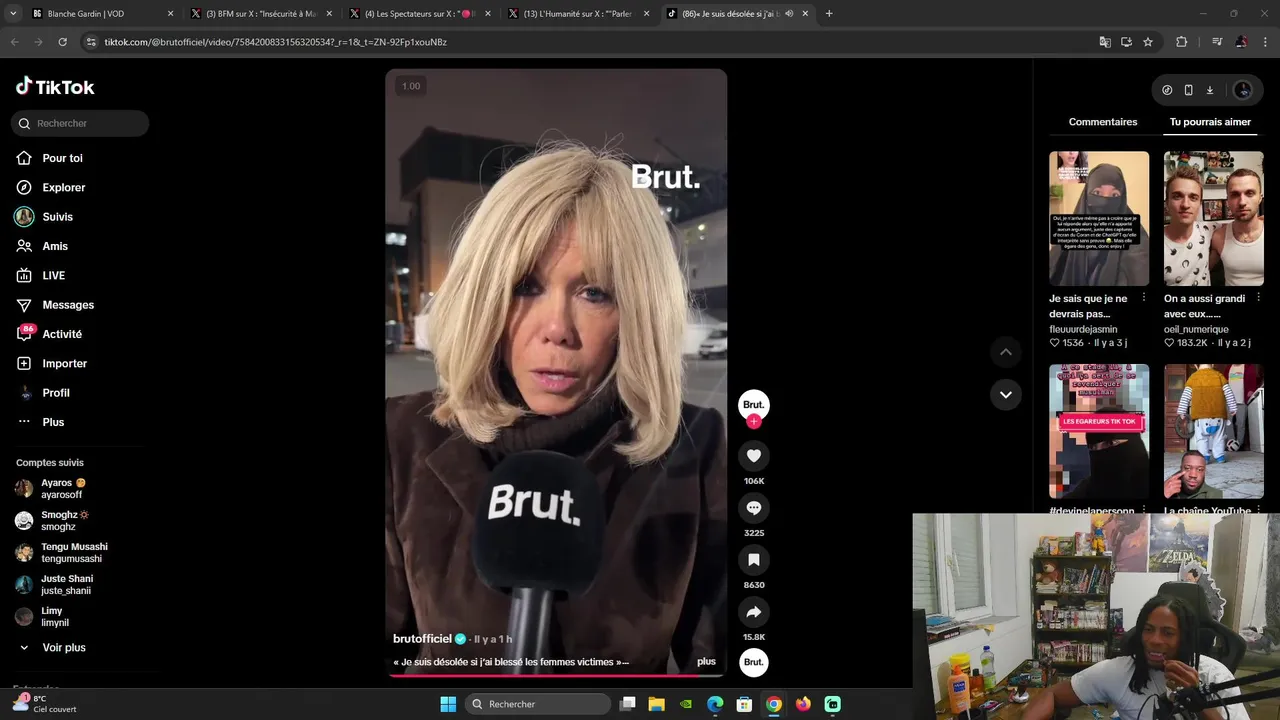The image size is (1280, 720).
Task: Share the video with arrow icon
Action: (754, 612)
